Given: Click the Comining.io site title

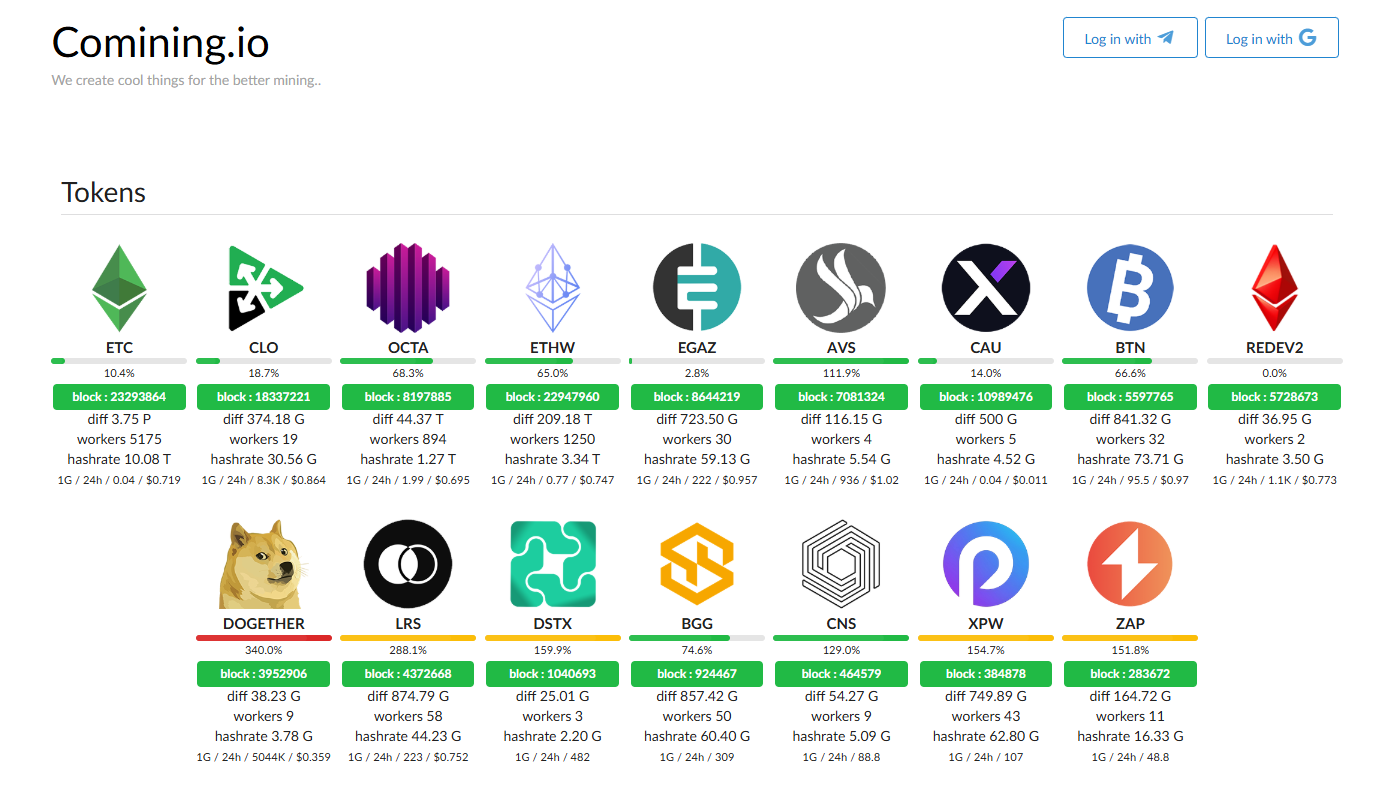Looking at the screenshot, I should point(160,43).
